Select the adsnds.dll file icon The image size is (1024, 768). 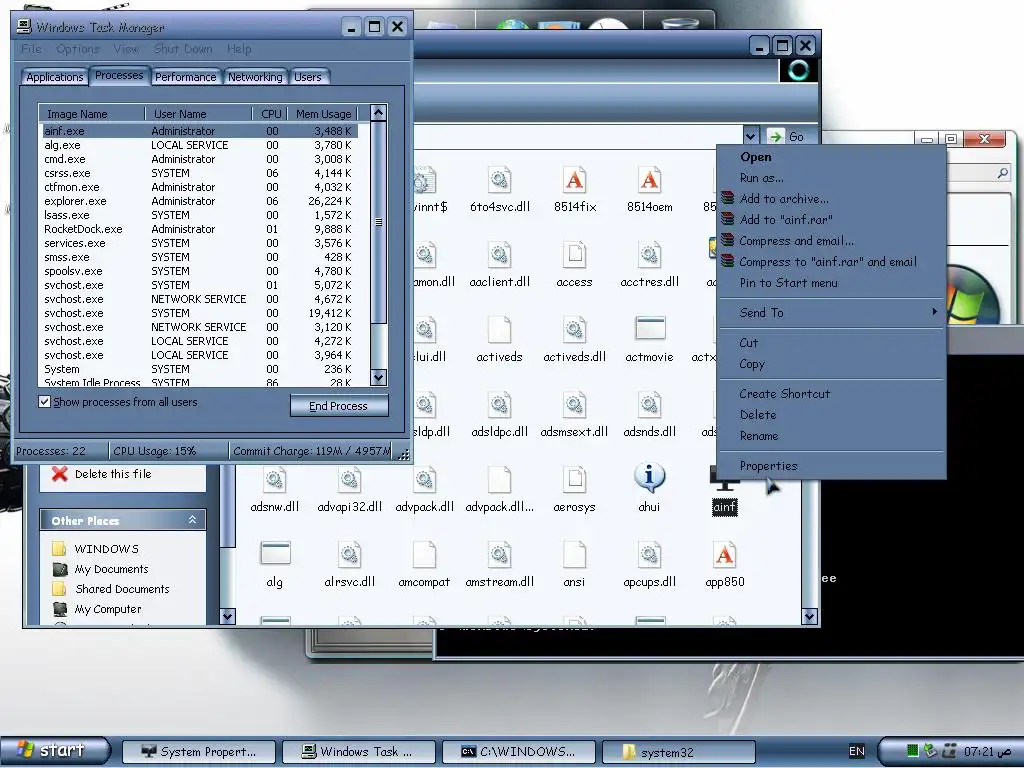point(649,406)
